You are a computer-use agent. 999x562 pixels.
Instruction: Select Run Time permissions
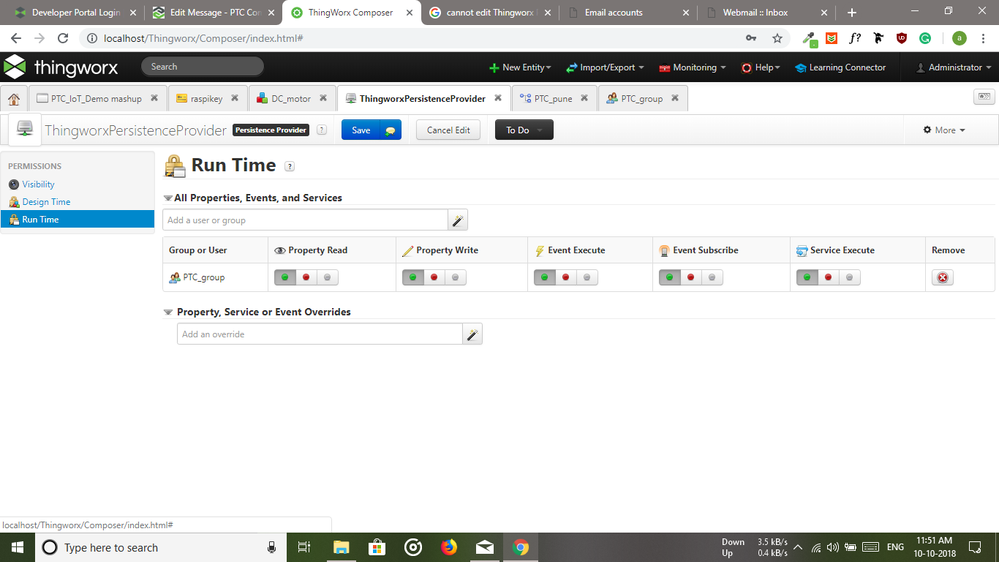[78, 219]
